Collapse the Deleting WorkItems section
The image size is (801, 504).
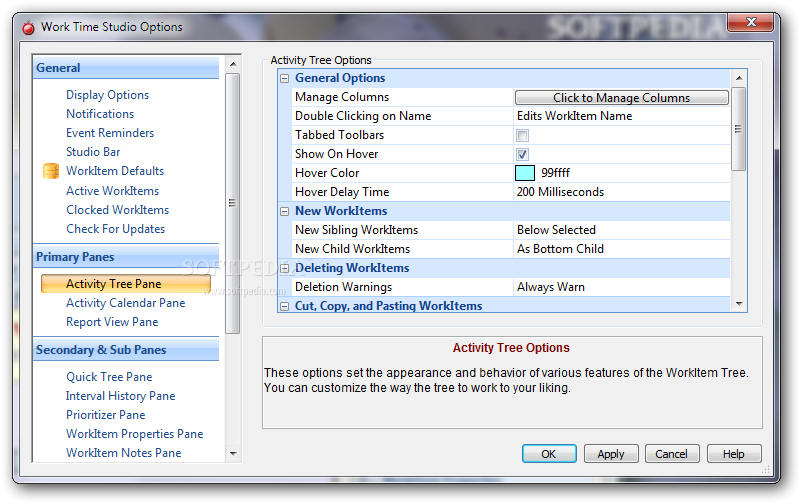pos(285,269)
